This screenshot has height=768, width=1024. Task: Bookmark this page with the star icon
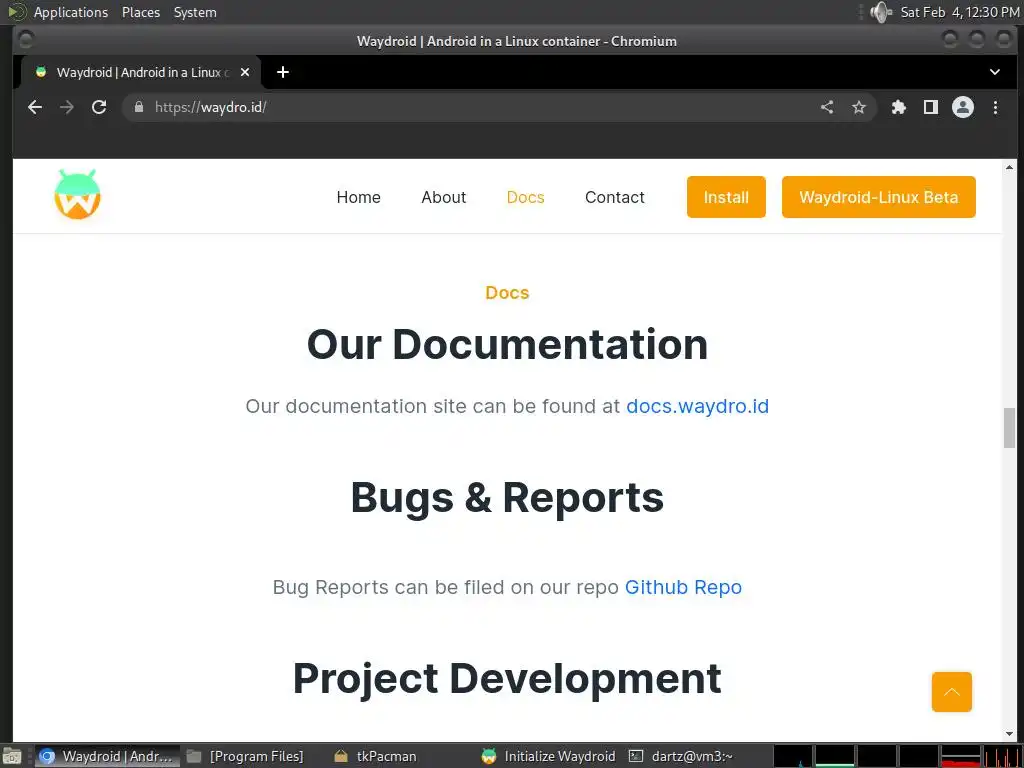click(x=859, y=107)
